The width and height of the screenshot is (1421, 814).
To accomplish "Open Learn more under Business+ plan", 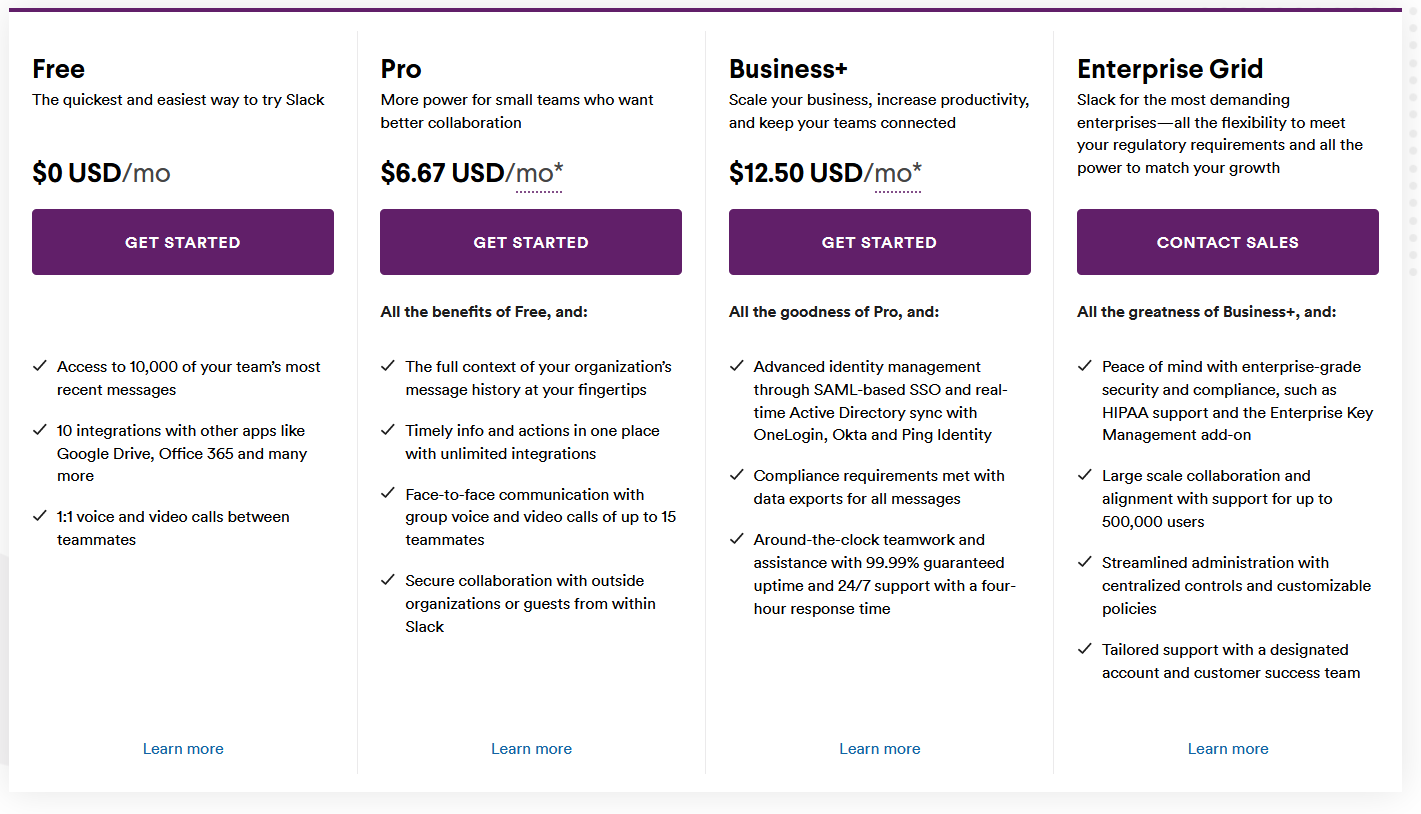I will 879,749.
